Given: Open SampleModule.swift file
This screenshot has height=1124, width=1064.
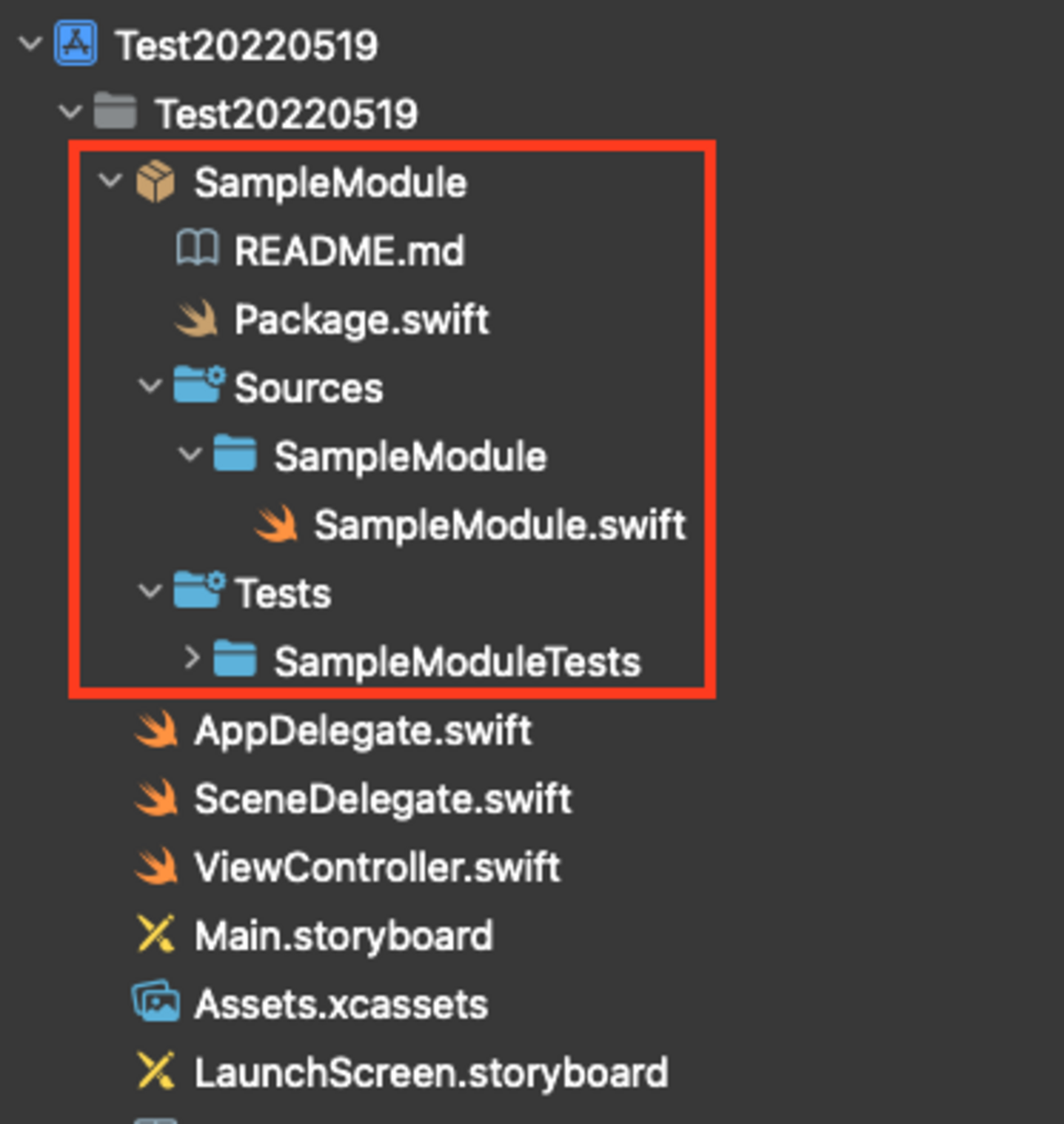Looking at the screenshot, I should tap(499, 525).
